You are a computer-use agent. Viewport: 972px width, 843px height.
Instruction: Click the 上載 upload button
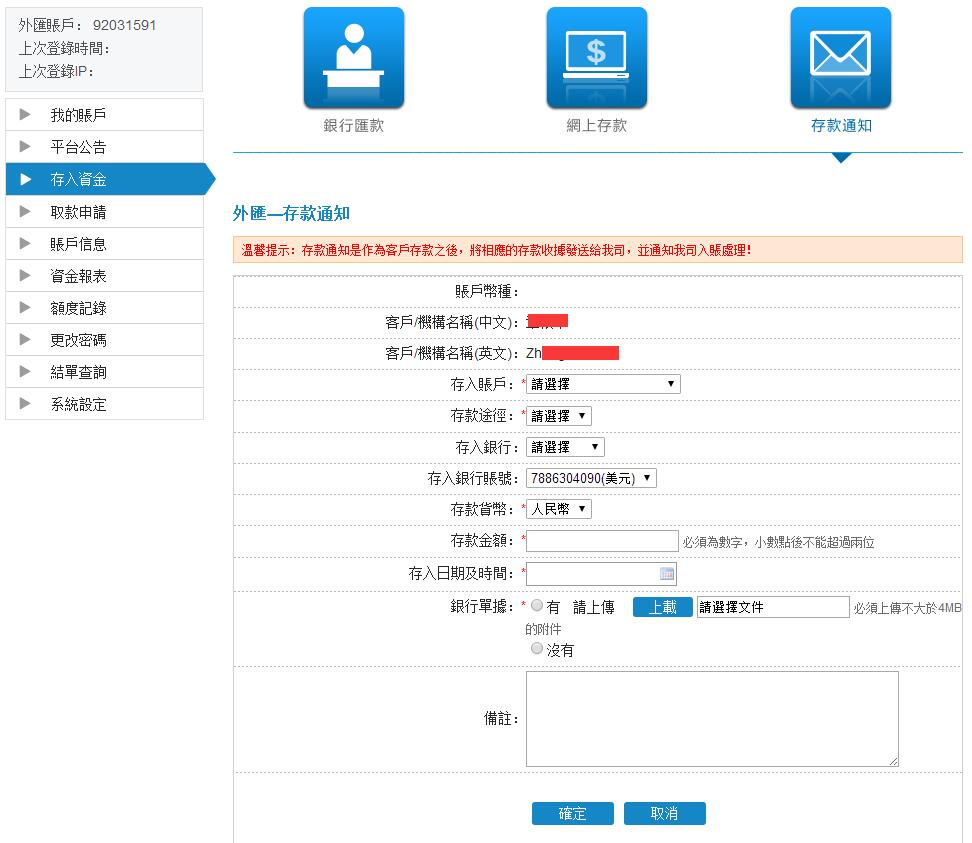pos(662,607)
